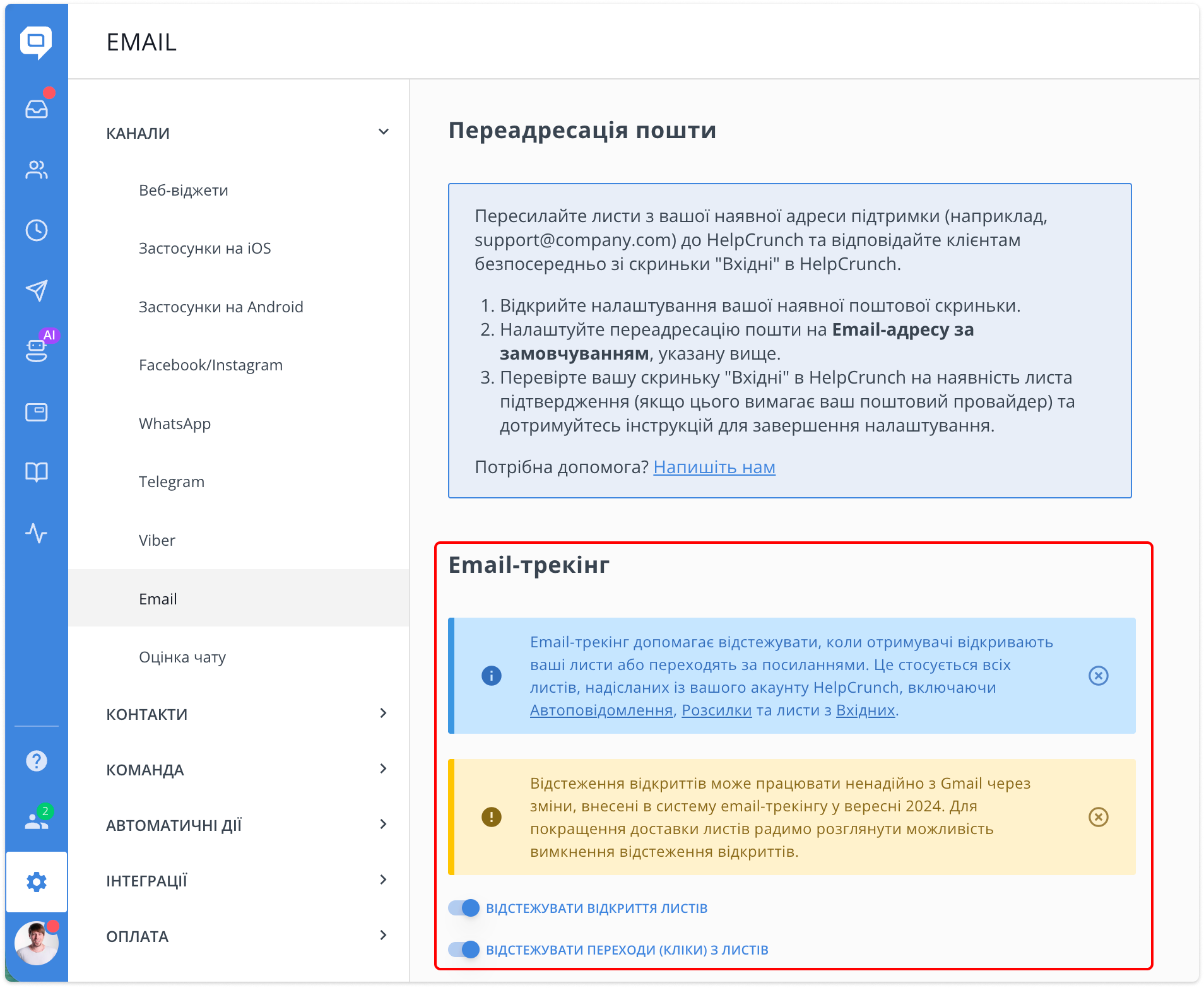Switch to the WhatsApp channel page

point(175,423)
